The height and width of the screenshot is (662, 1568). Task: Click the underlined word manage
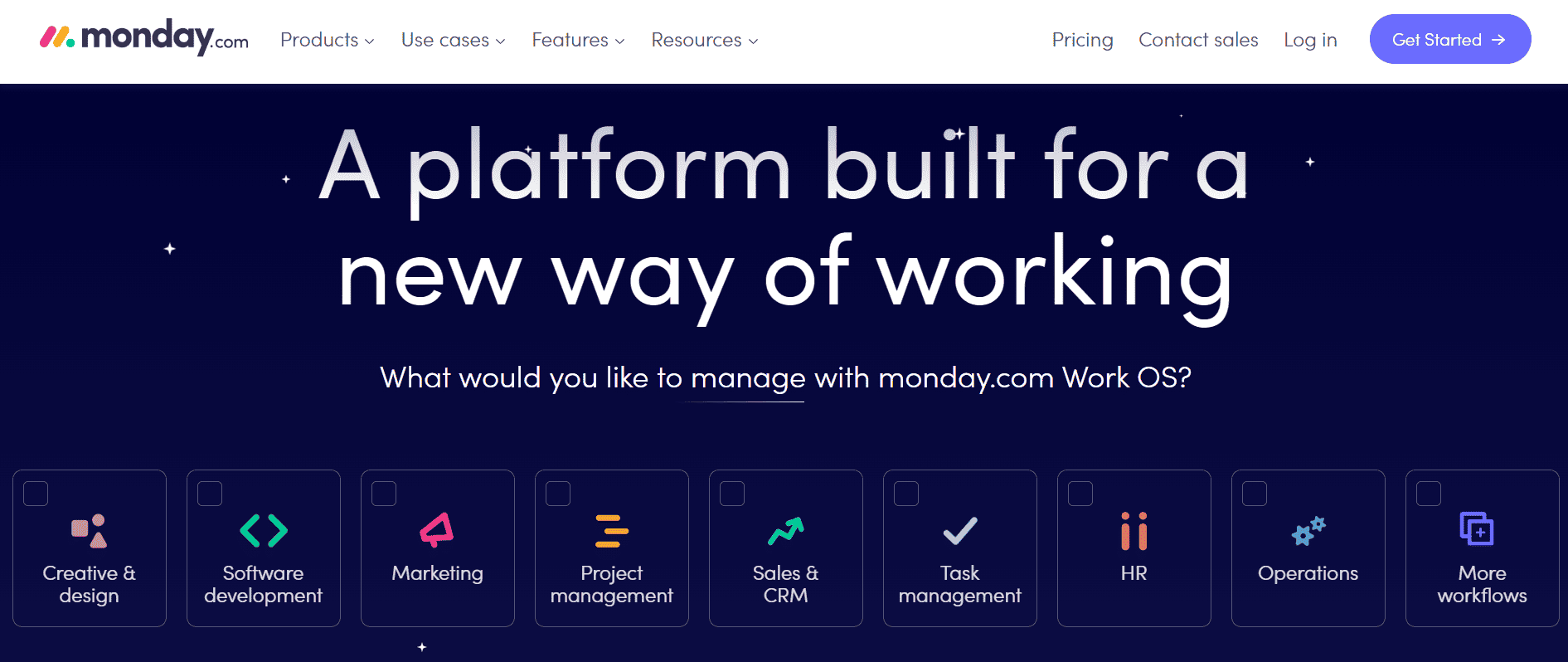click(748, 378)
